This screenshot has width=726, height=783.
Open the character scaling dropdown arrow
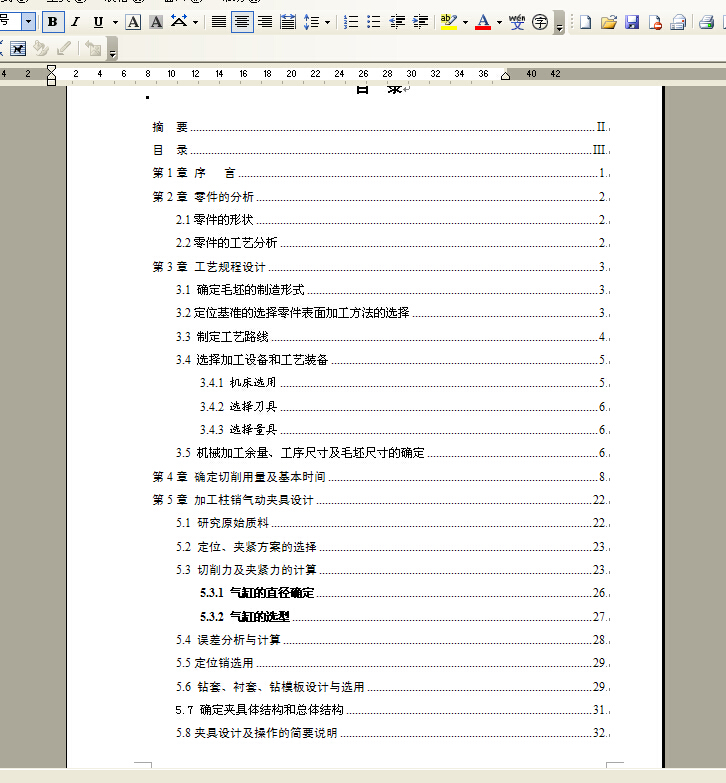(195, 22)
